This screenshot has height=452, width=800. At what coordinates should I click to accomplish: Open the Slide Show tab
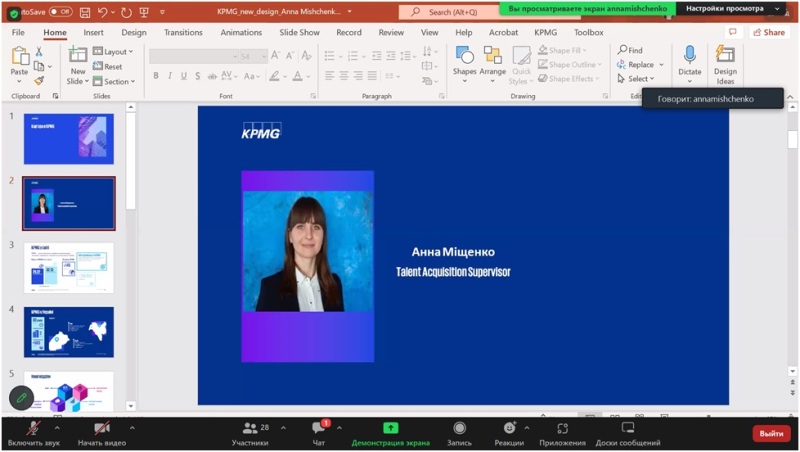(299, 32)
